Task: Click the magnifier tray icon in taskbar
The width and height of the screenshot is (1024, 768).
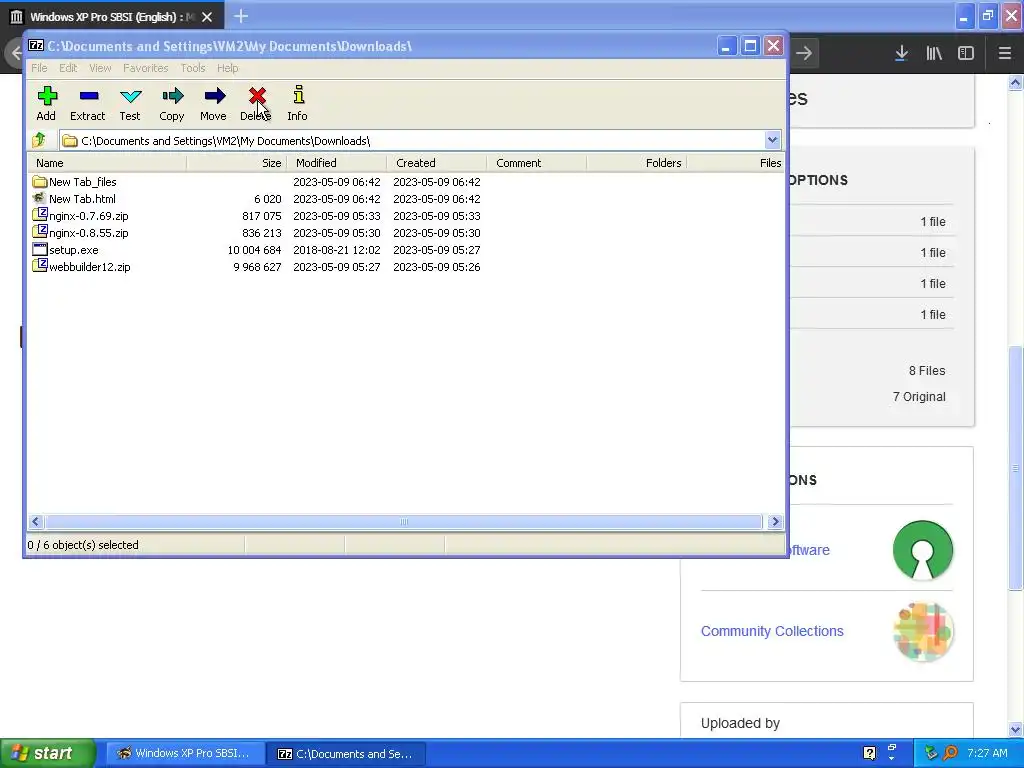Action: [x=950, y=753]
